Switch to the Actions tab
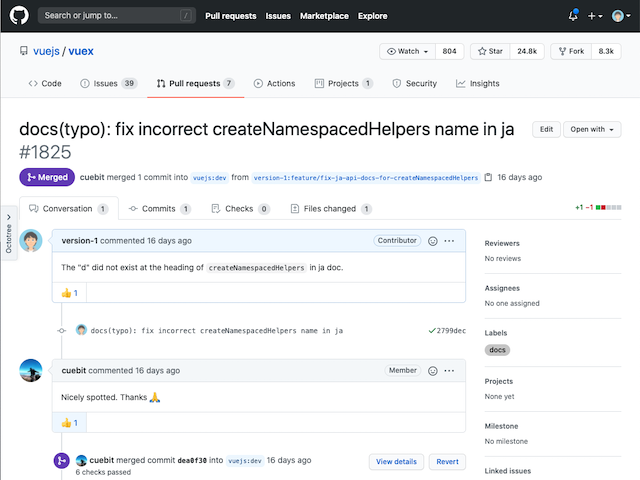 (274, 83)
